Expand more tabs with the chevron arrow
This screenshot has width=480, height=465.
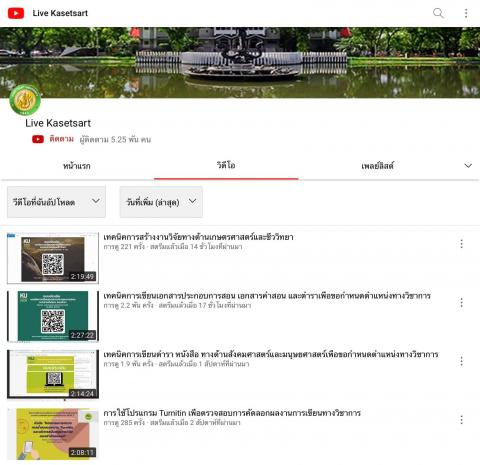coord(468,166)
